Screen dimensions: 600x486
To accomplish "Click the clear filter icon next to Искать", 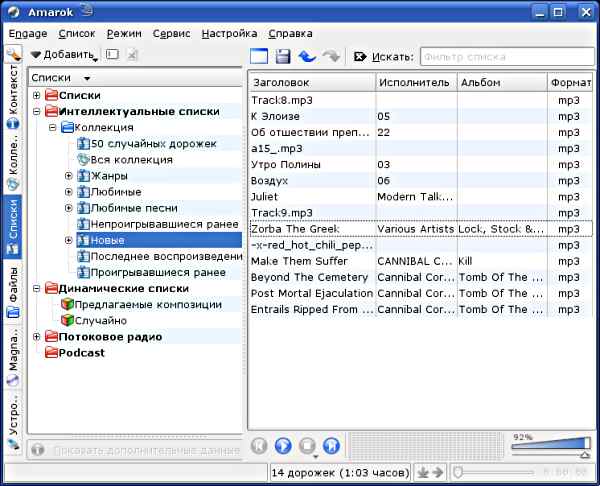I will (x=360, y=57).
